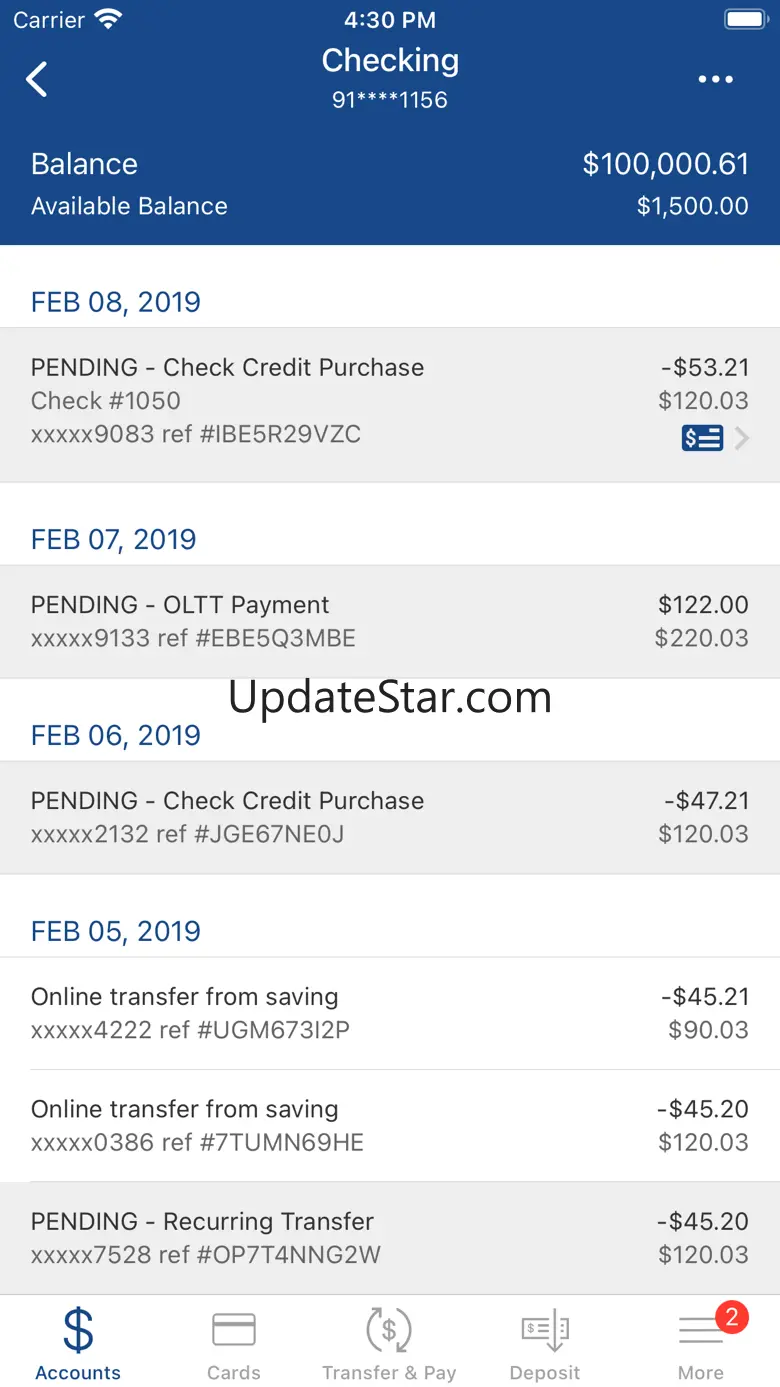Tap the Cards icon in bottom bar
Viewport: 780px width, 1387px height.
click(x=234, y=1330)
